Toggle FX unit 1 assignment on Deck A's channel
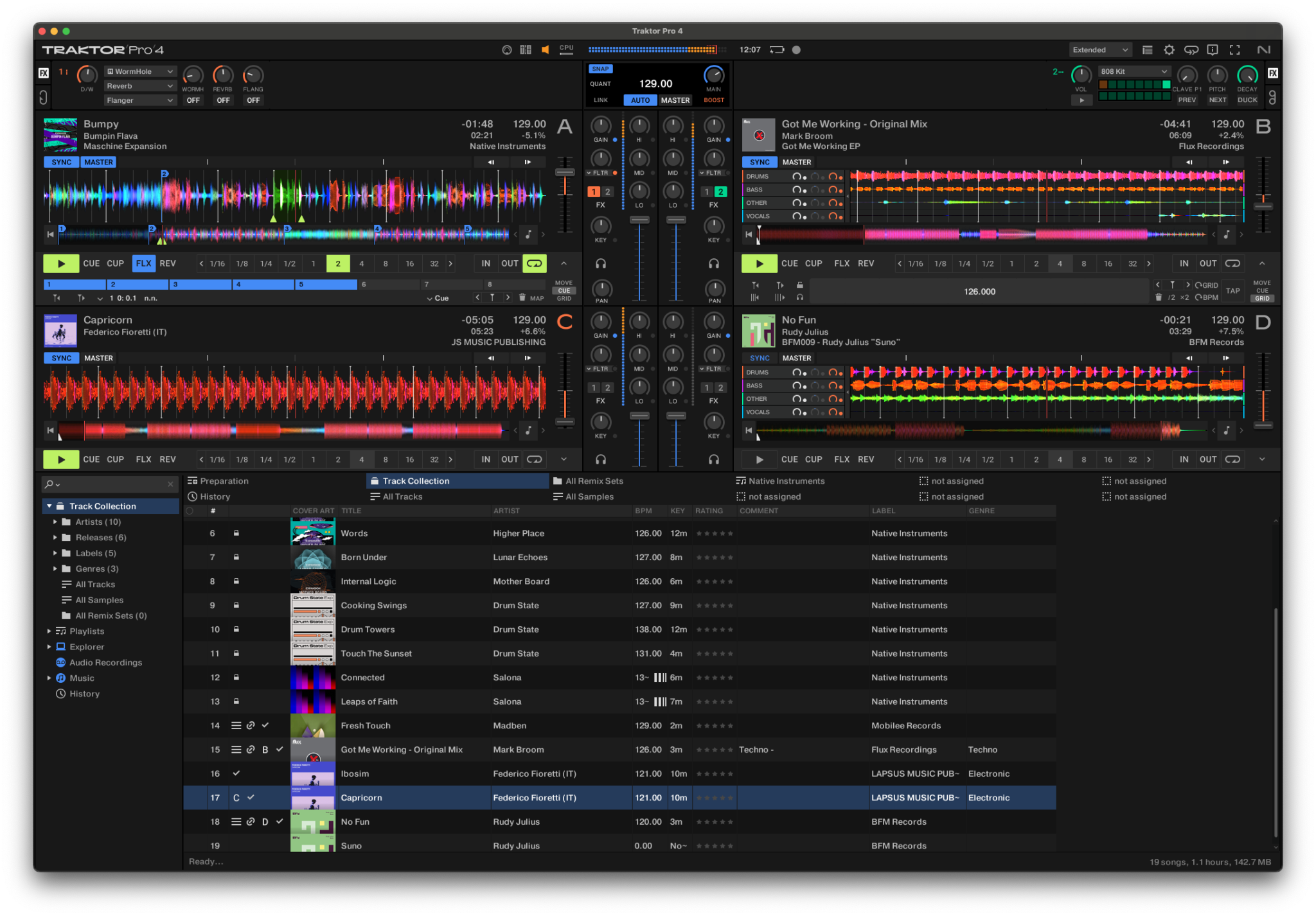 (x=592, y=191)
